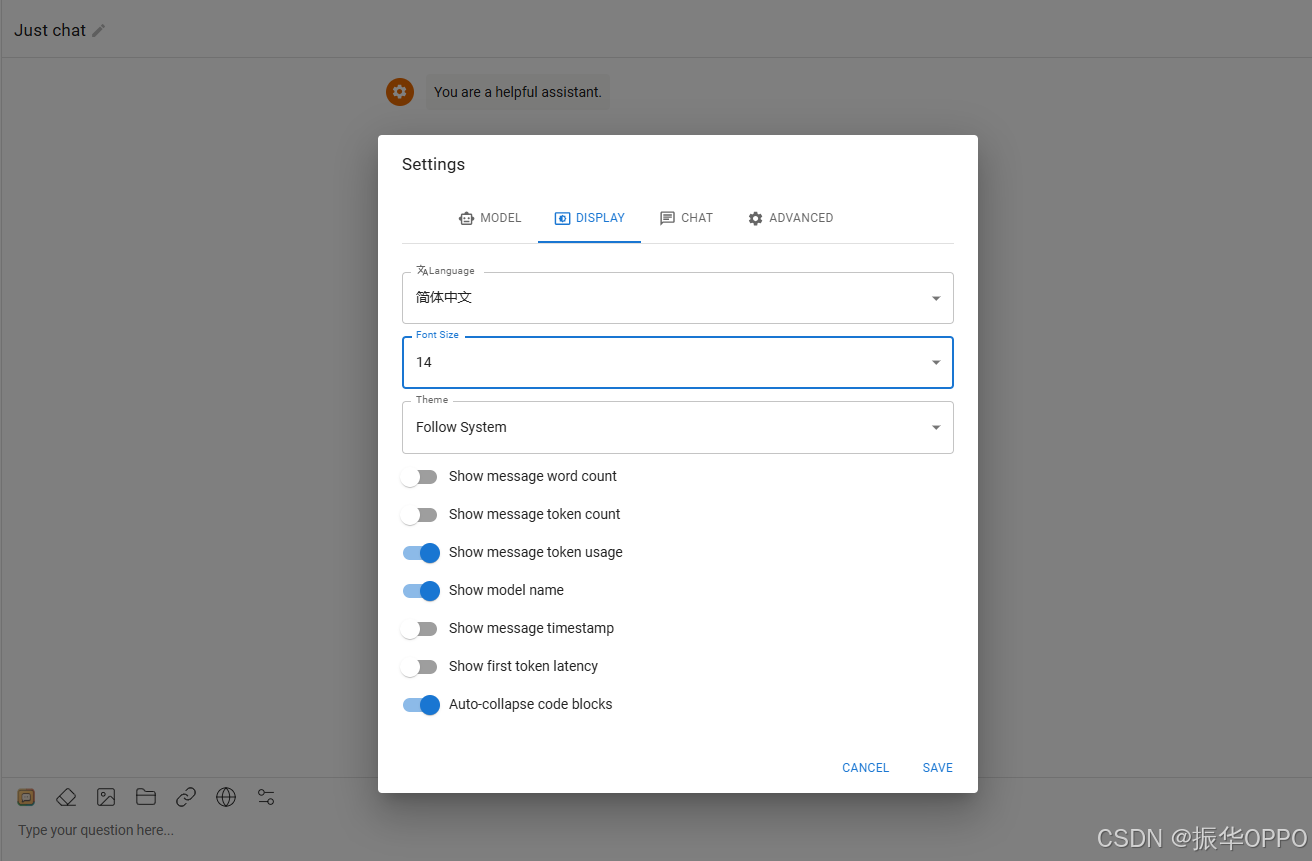Image resolution: width=1312 pixels, height=861 pixels.
Task: Open the sliders settings icon in toolbar
Action: click(x=266, y=797)
